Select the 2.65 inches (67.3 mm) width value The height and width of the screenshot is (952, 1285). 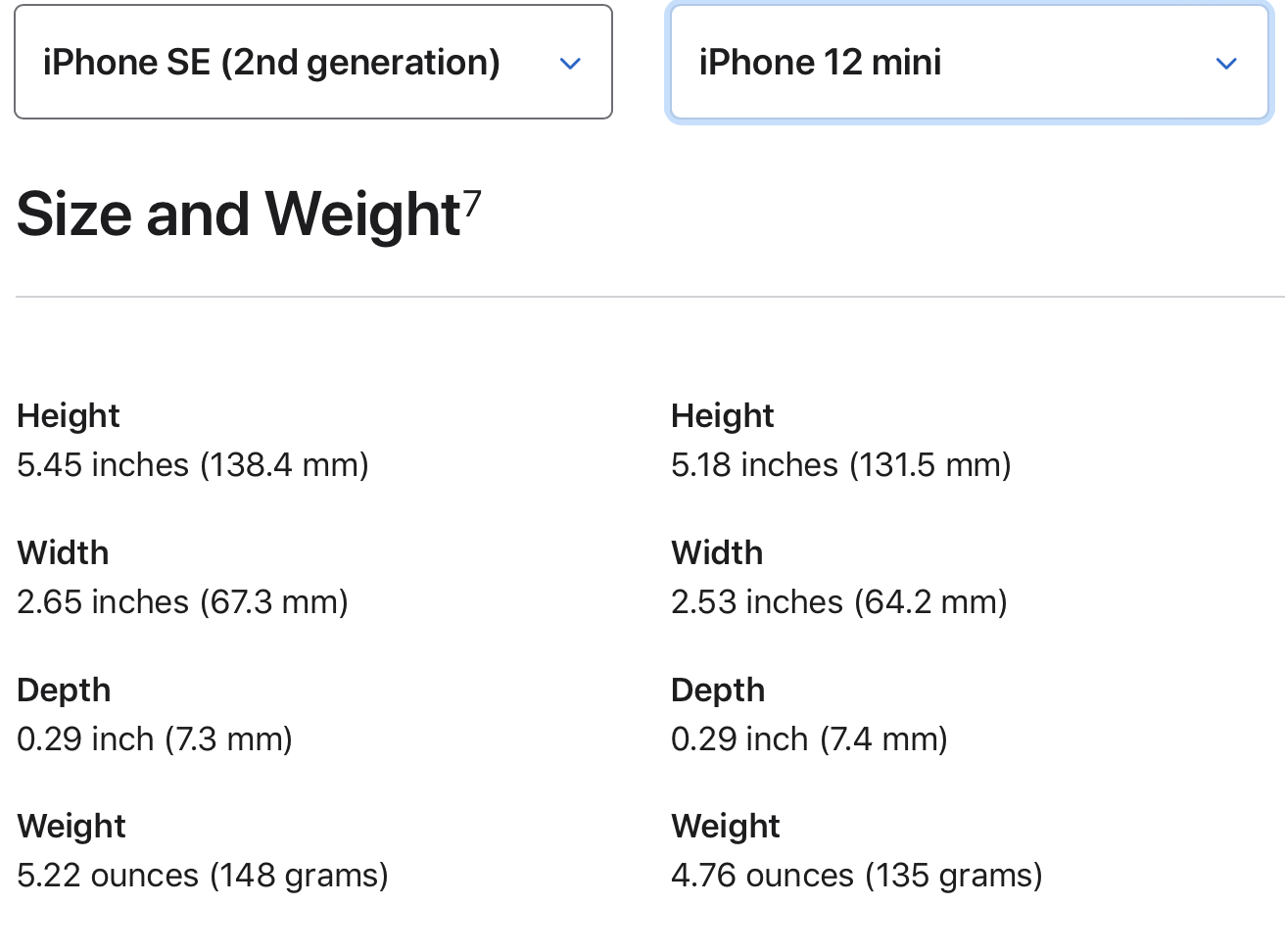pyautogui.click(x=182, y=601)
